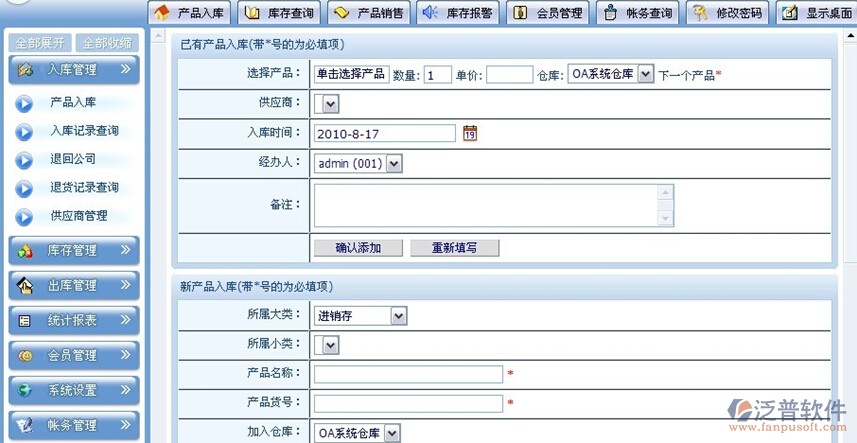Screen dimensions: 857x443
Task: Open the 供应商 dropdown
Action: point(327,104)
